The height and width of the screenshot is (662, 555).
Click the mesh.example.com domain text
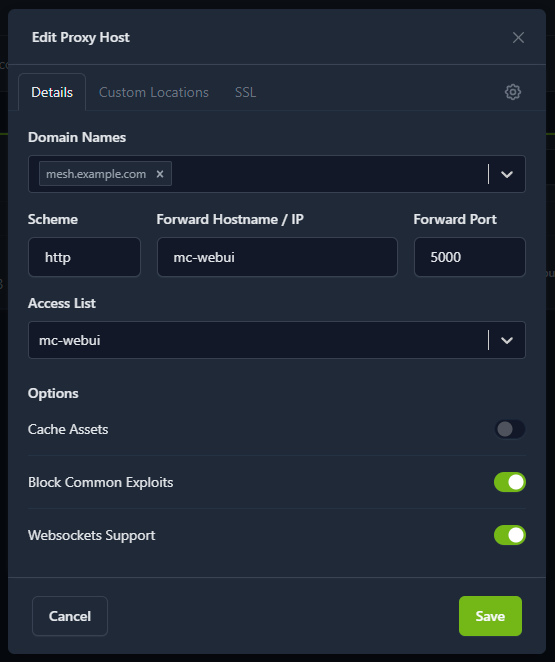(x=96, y=174)
